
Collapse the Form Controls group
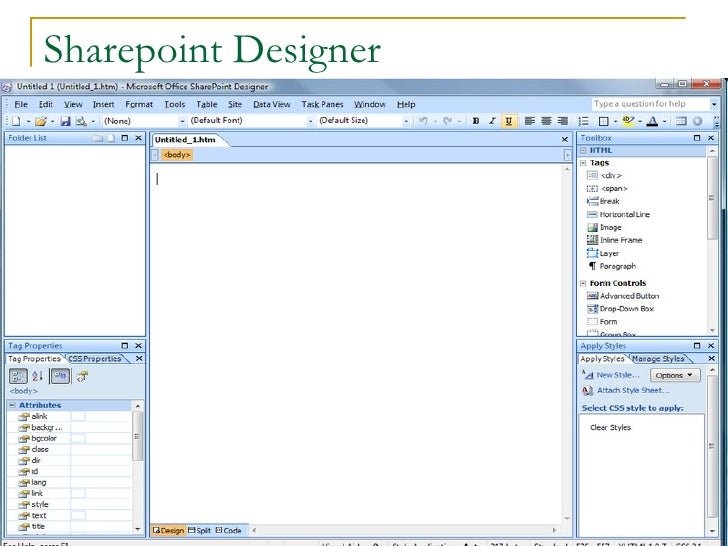tap(584, 283)
